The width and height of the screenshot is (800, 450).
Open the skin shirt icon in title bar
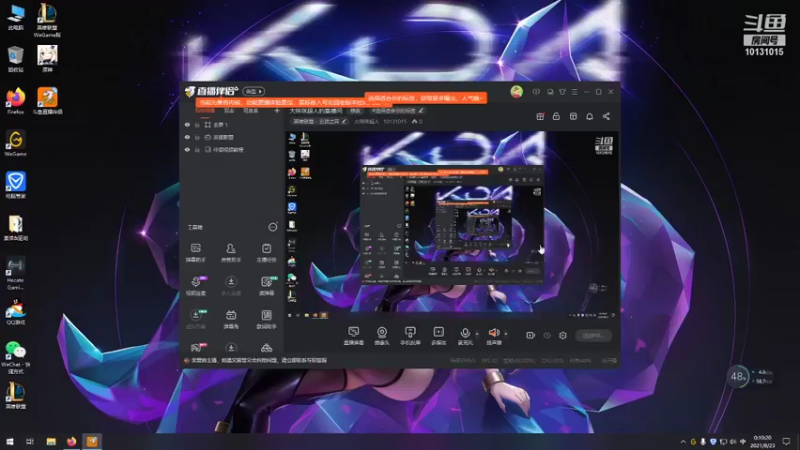(x=562, y=92)
